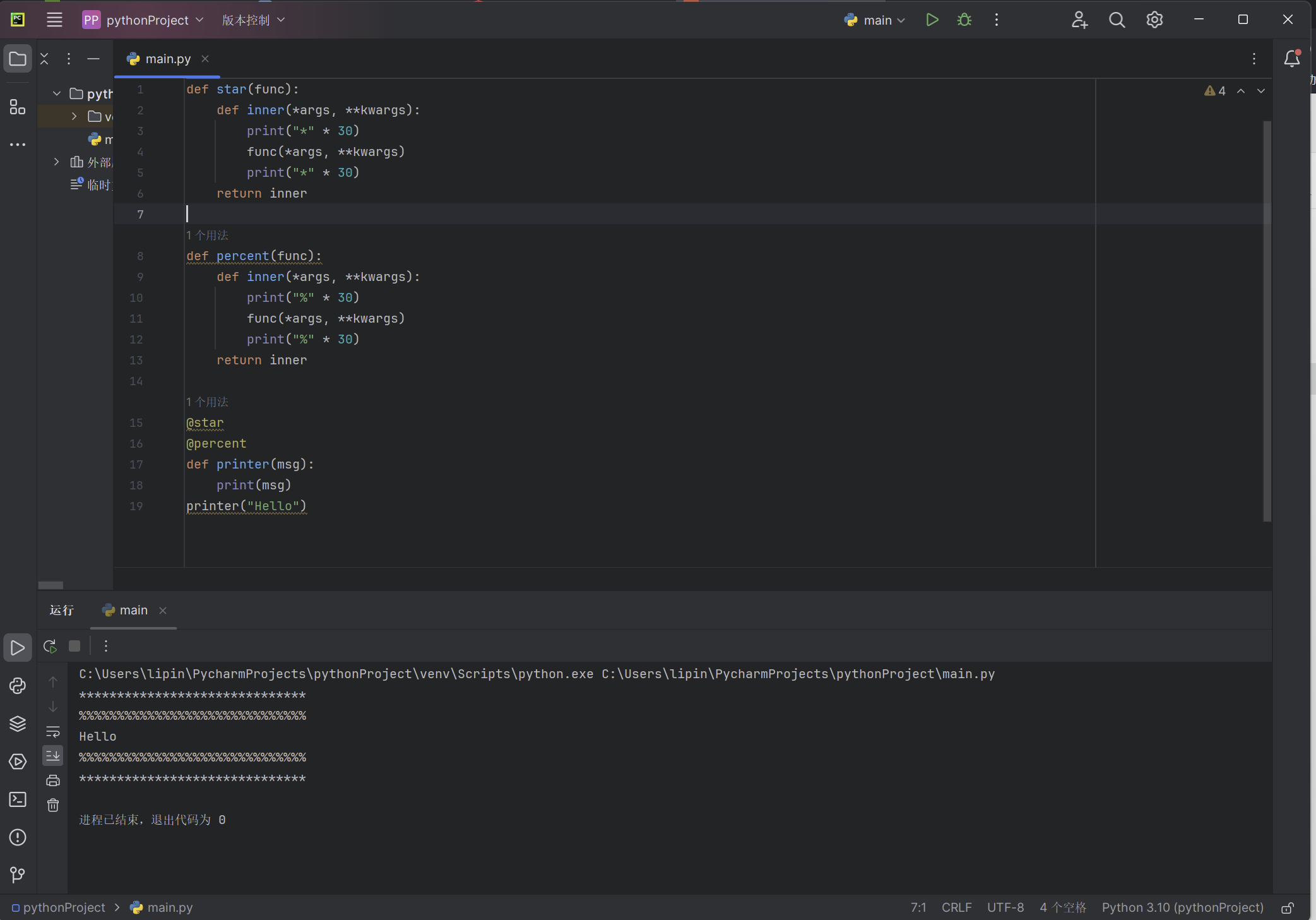The height and width of the screenshot is (920, 1316).
Task: Start debugging with the bug icon
Action: (964, 20)
